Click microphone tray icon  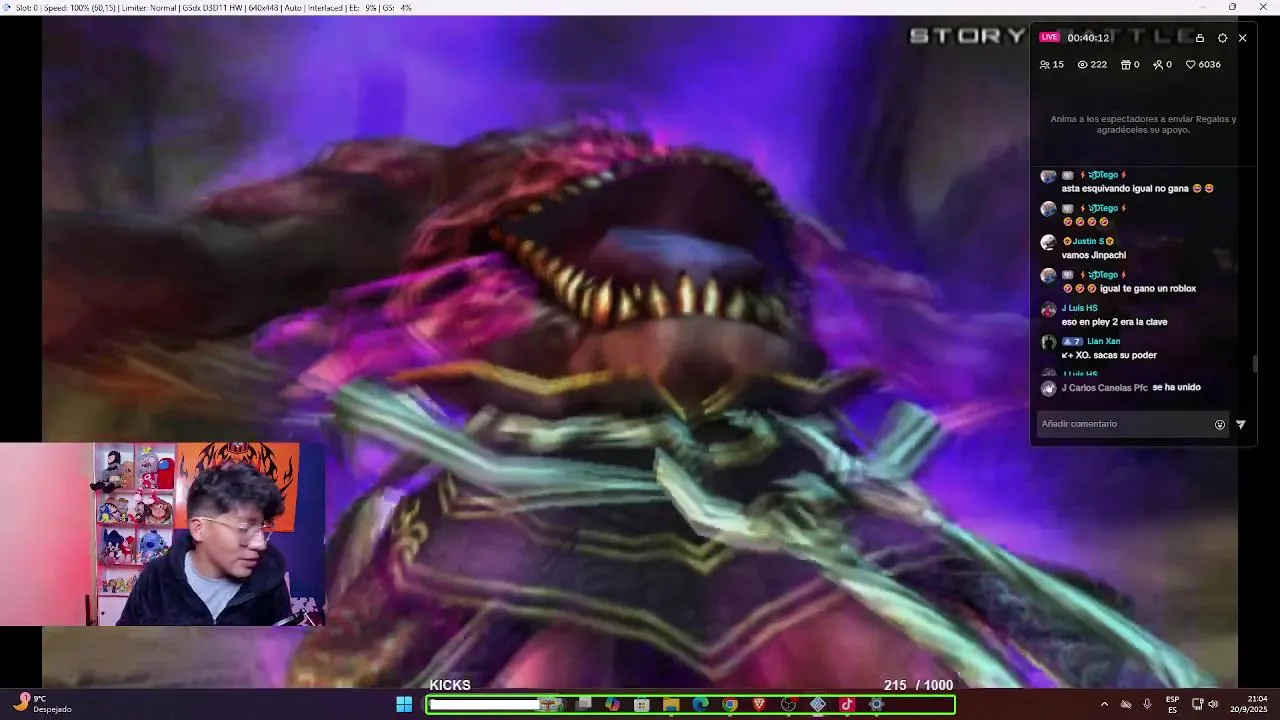pyautogui.click(x=1147, y=704)
